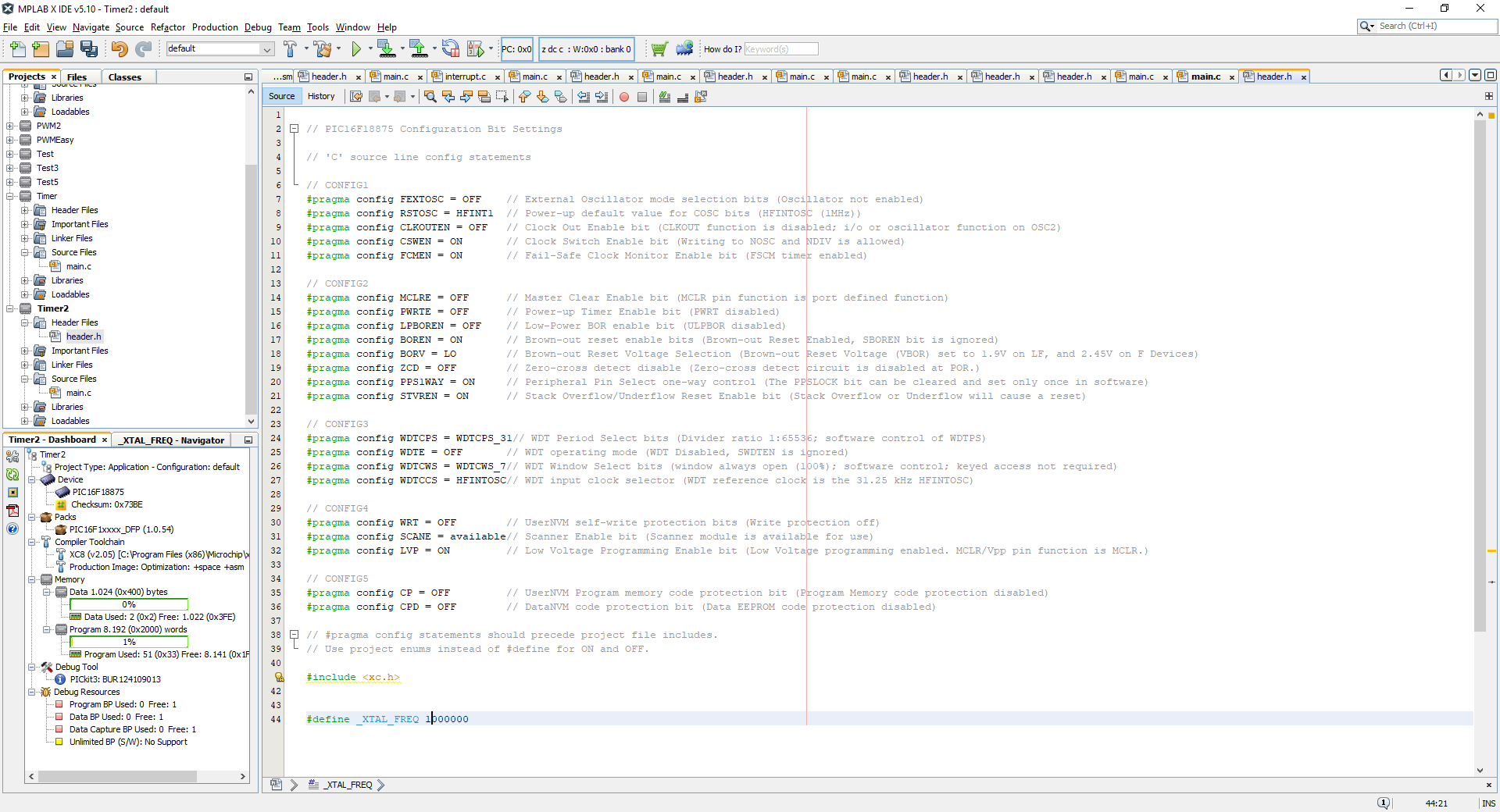The width and height of the screenshot is (1500, 812).
Task: Open the default configuration combo box
Action: (x=220, y=48)
